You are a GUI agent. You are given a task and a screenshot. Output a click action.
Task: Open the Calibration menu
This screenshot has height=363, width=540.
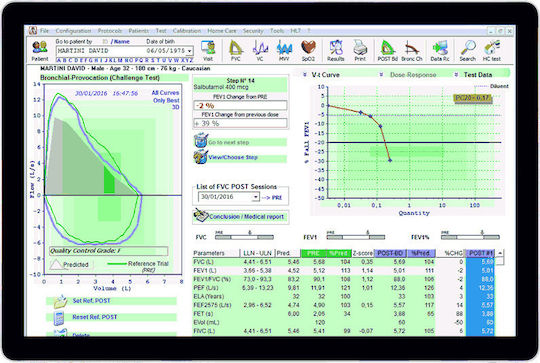point(187,31)
